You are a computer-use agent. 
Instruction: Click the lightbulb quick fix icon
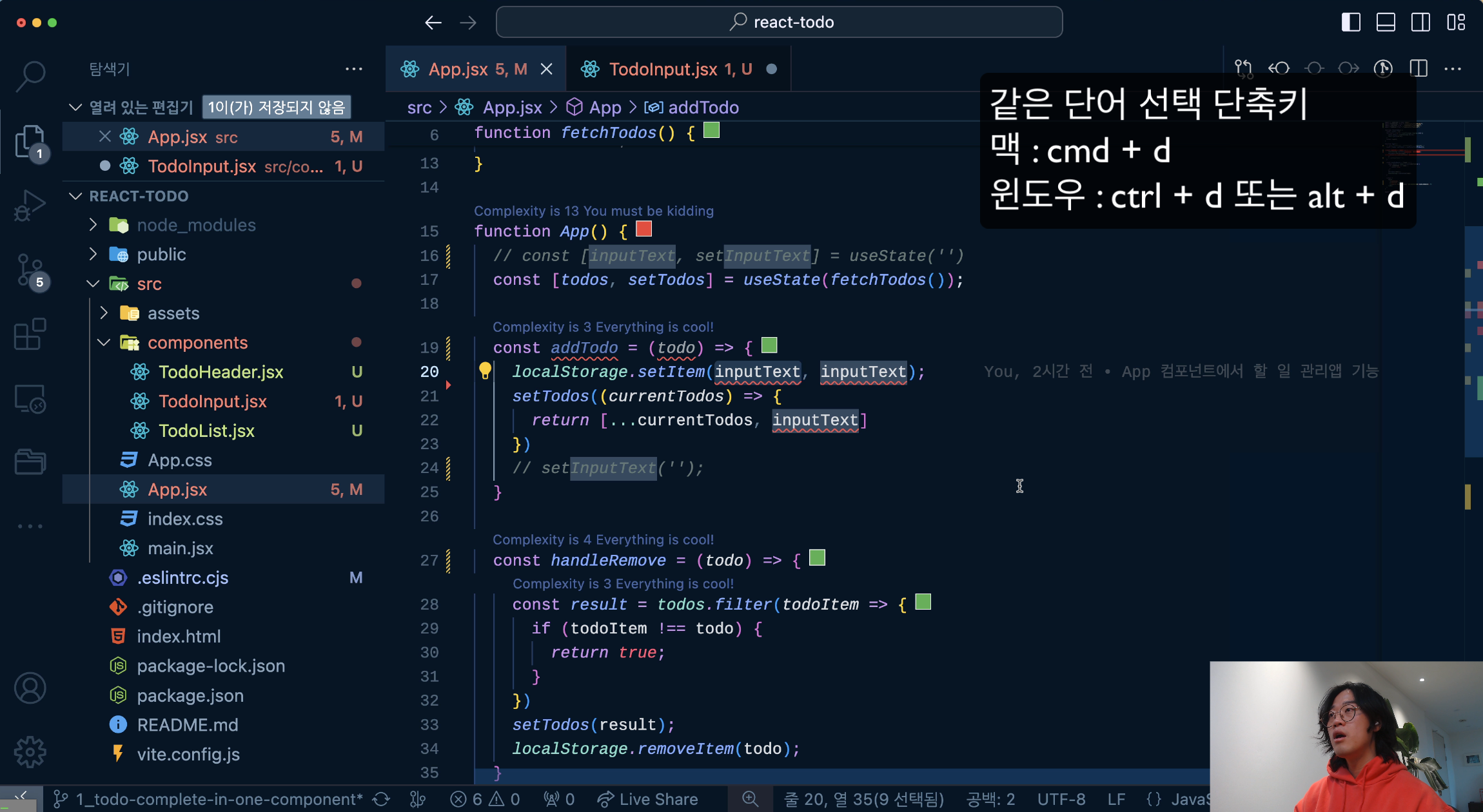485,371
